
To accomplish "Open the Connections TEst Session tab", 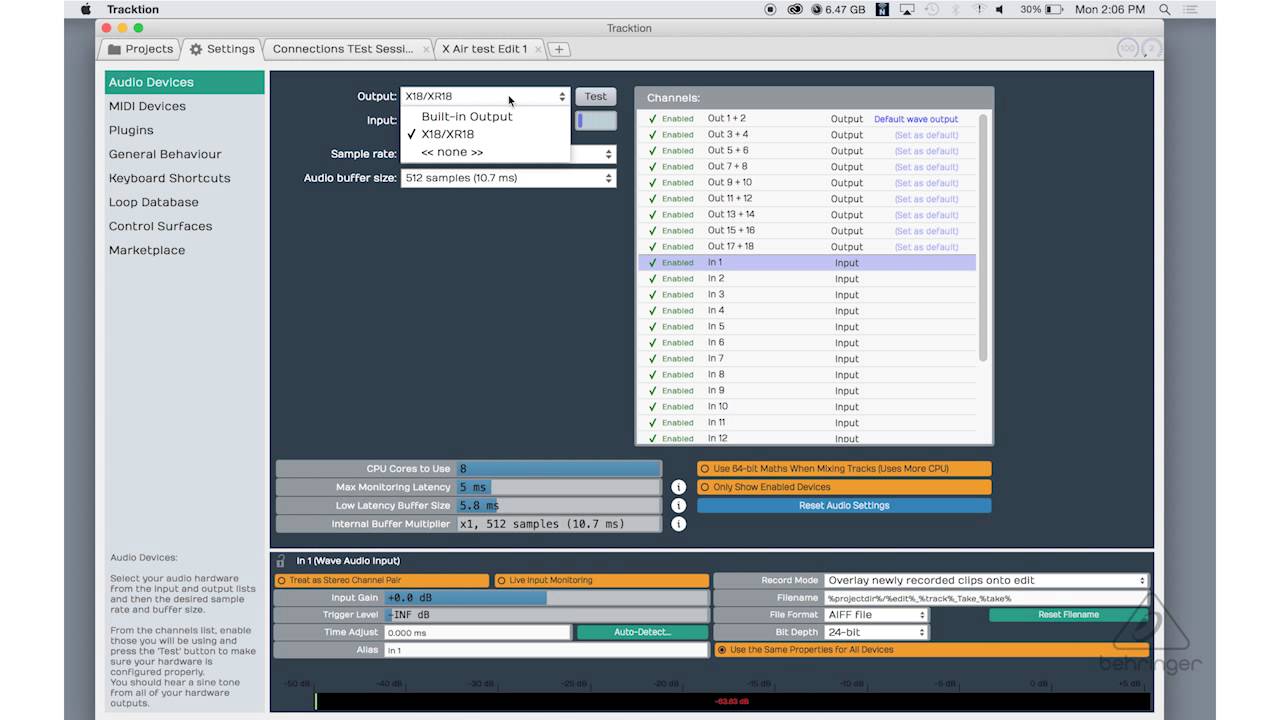I will [x=343, y=49].
